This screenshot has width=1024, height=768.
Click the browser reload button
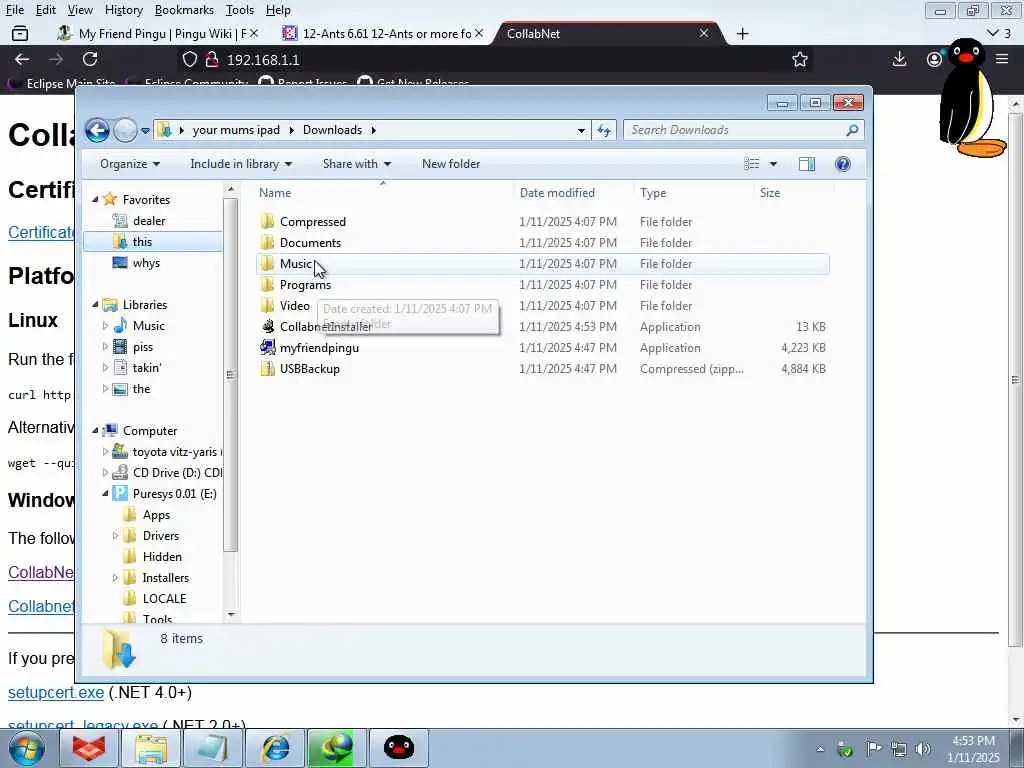(90, 59)
